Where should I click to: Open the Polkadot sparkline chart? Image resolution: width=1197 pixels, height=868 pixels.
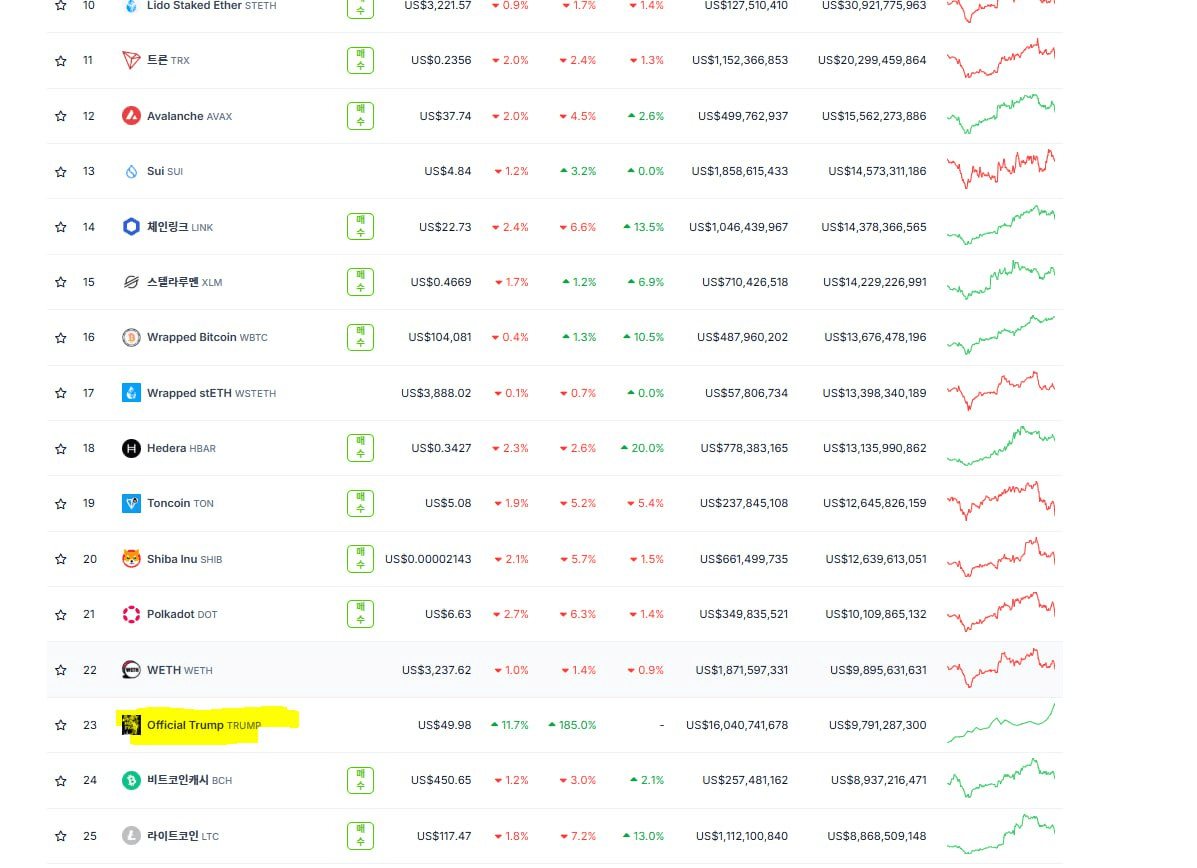(x=1001, y=612)
